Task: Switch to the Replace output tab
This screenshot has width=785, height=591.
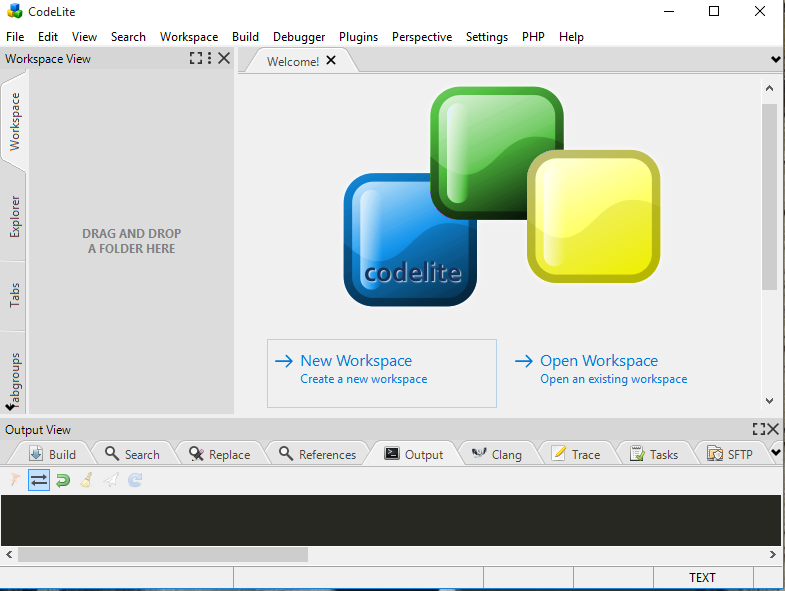Action: coord(220,454)
